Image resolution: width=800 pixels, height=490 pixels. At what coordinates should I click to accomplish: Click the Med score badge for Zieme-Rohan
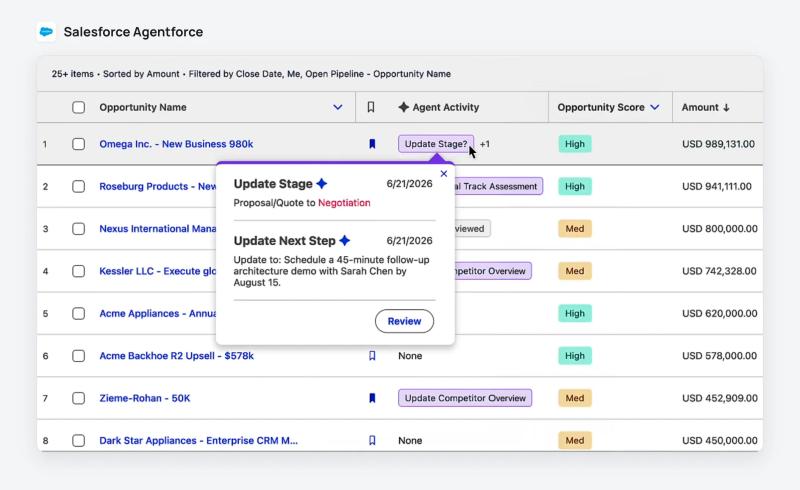coord(575,398)
